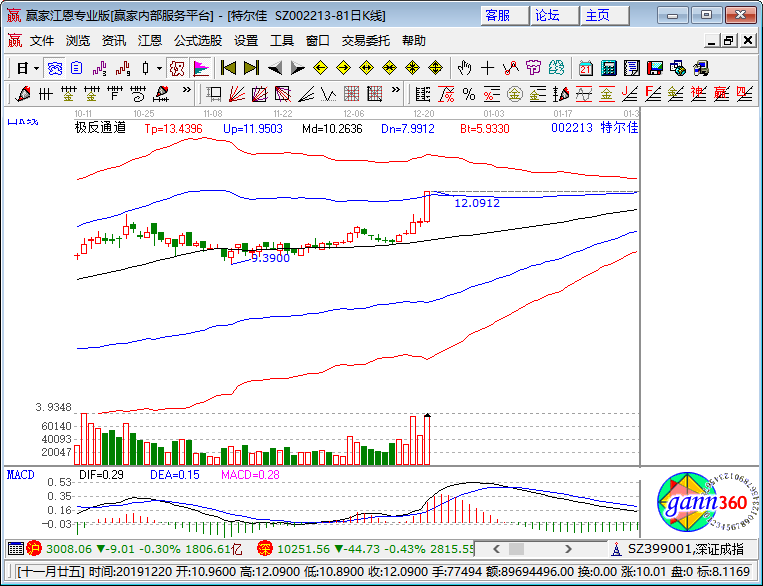Click the MACD indicator label

tap(20, 475)
